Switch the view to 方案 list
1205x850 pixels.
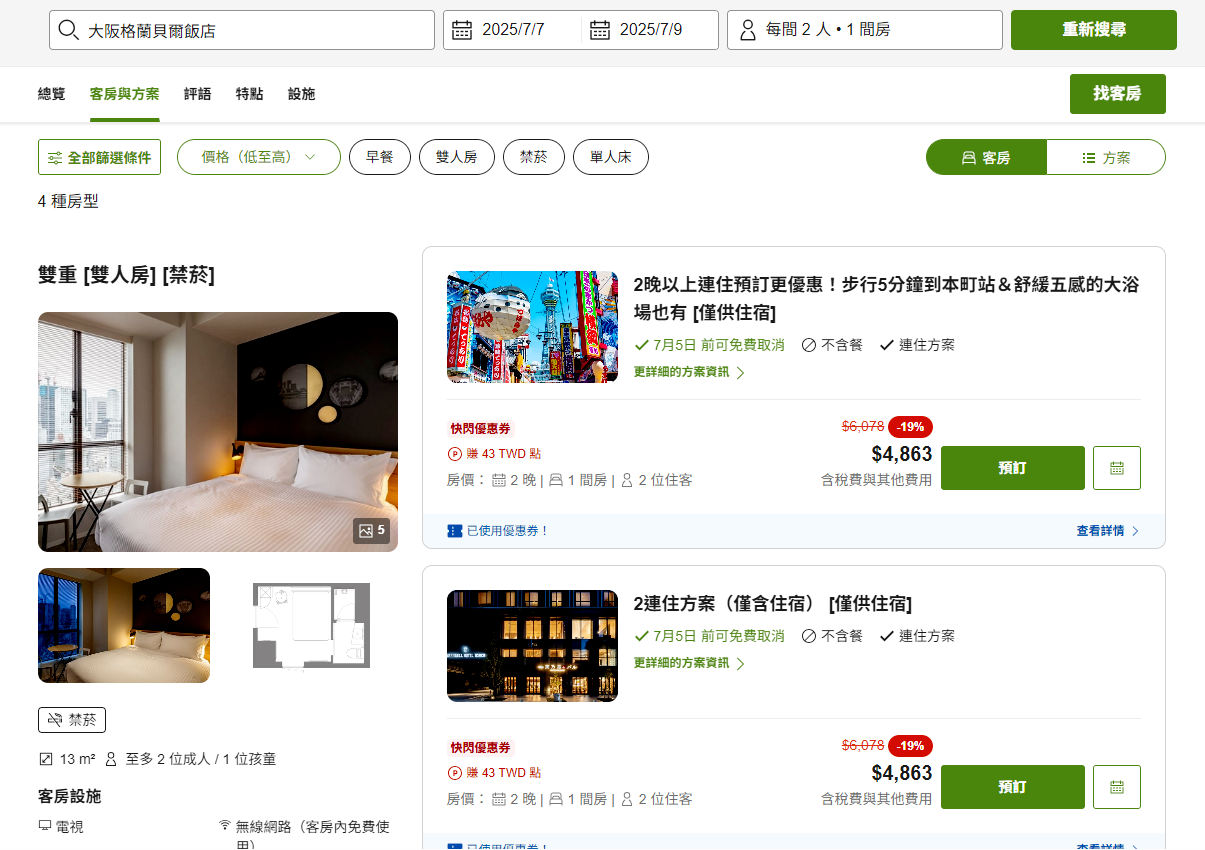(x=1105, y=158)
